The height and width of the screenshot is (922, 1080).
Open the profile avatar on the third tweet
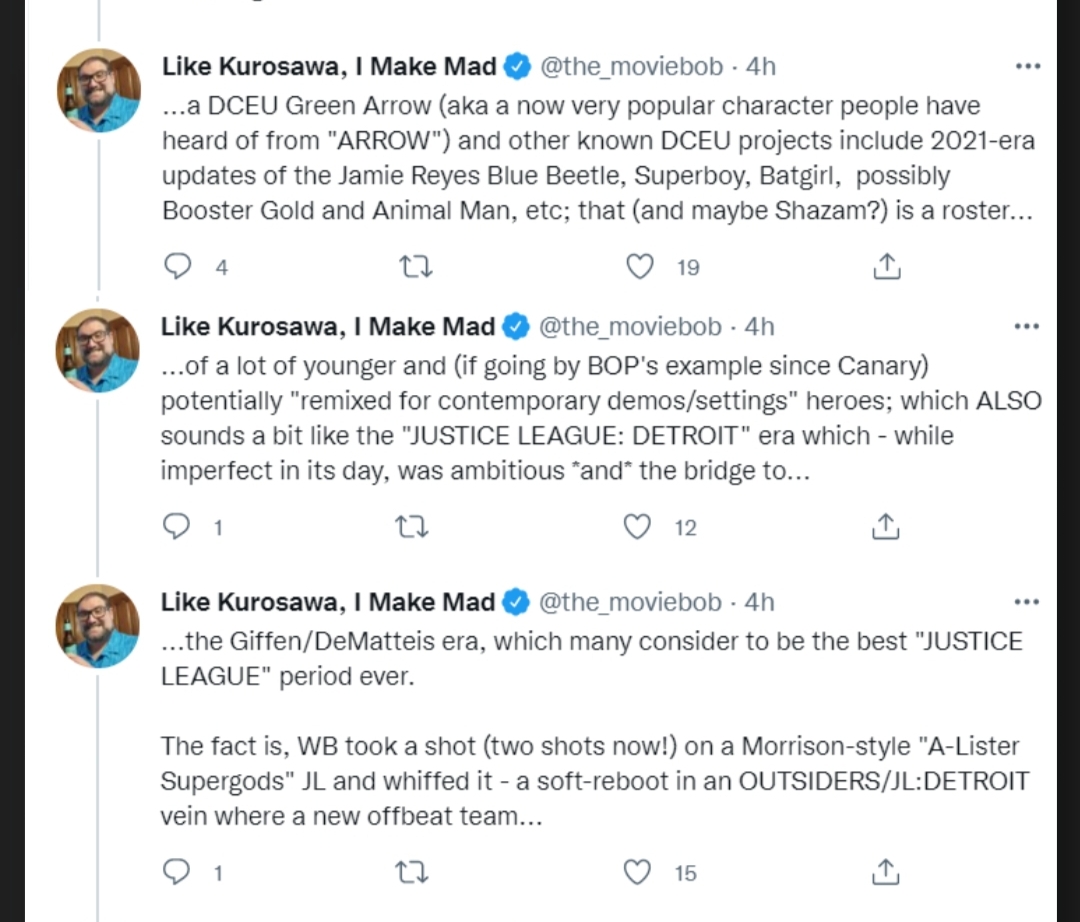click(98, 626)
